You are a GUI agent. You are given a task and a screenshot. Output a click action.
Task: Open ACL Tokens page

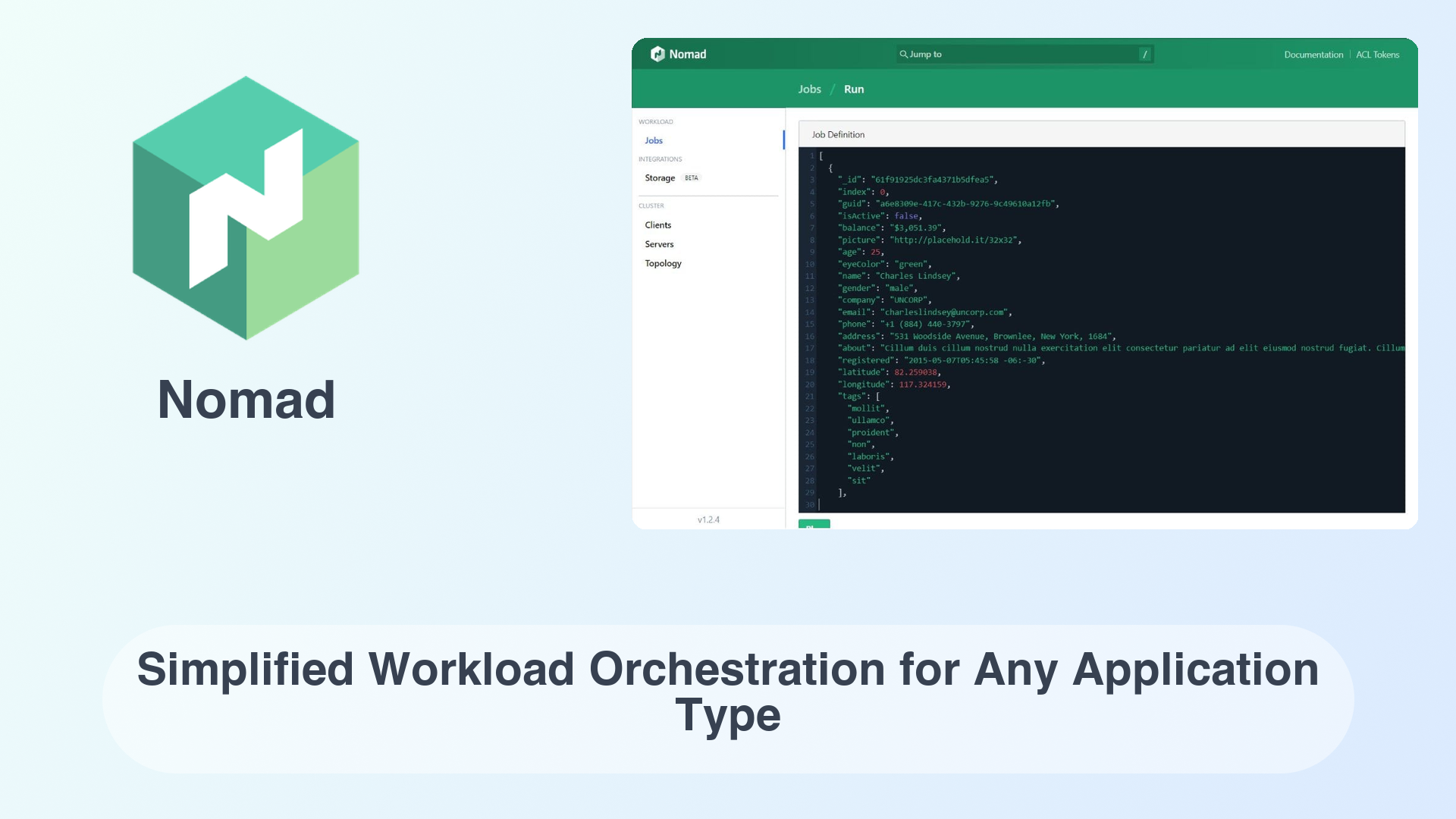(x=1377, y=55)
